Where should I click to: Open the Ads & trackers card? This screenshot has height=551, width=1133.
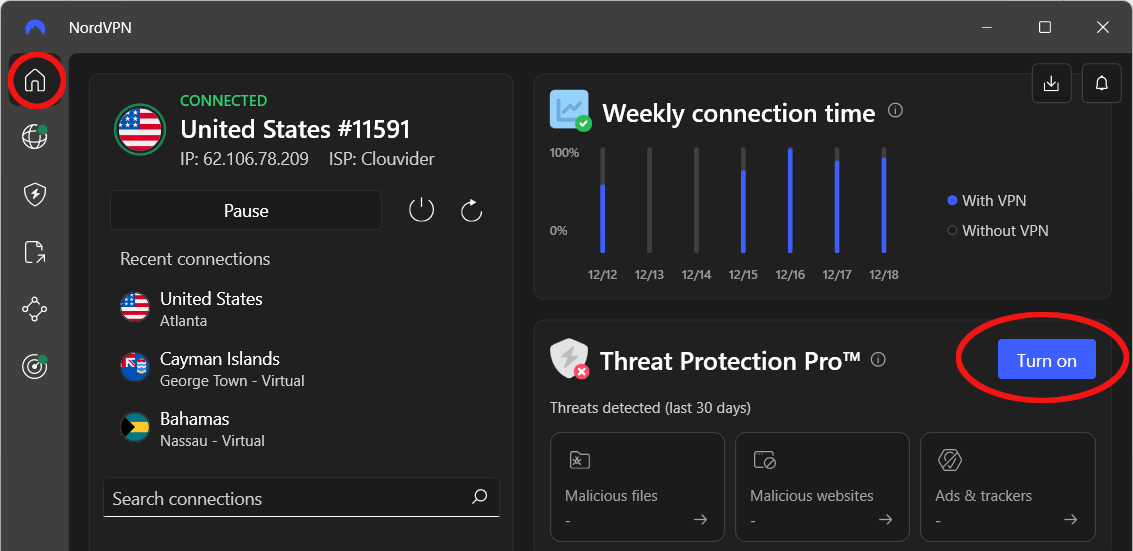(x=1007, y=487)
